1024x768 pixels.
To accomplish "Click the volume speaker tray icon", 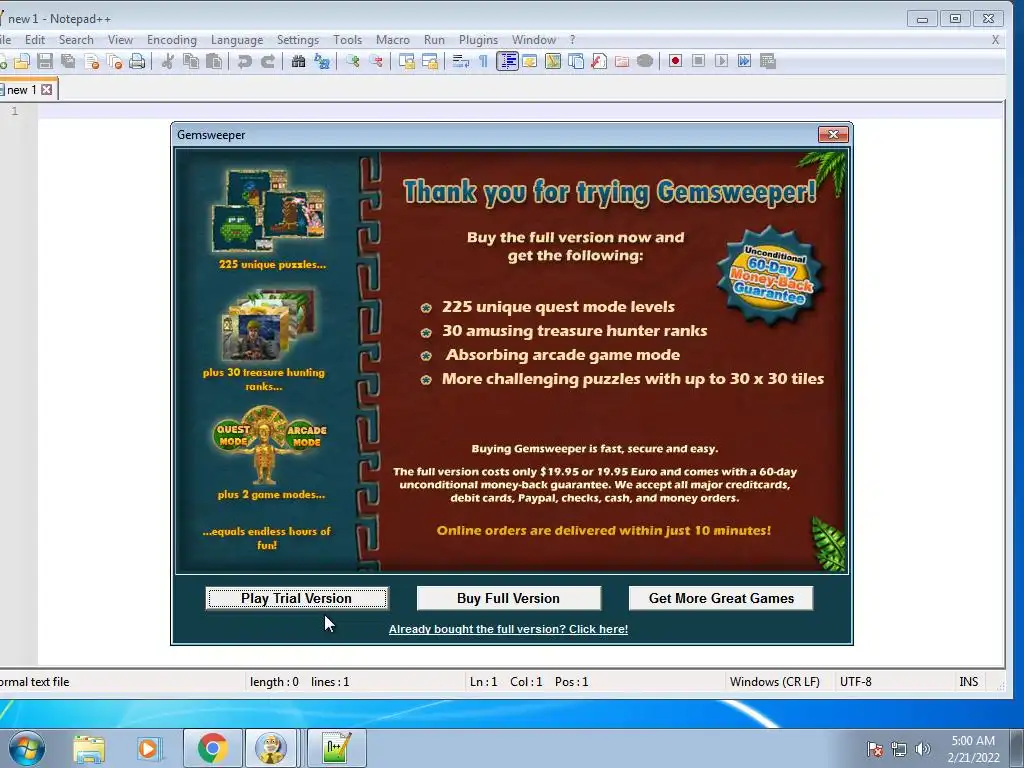I will click(x=922, y=749).
